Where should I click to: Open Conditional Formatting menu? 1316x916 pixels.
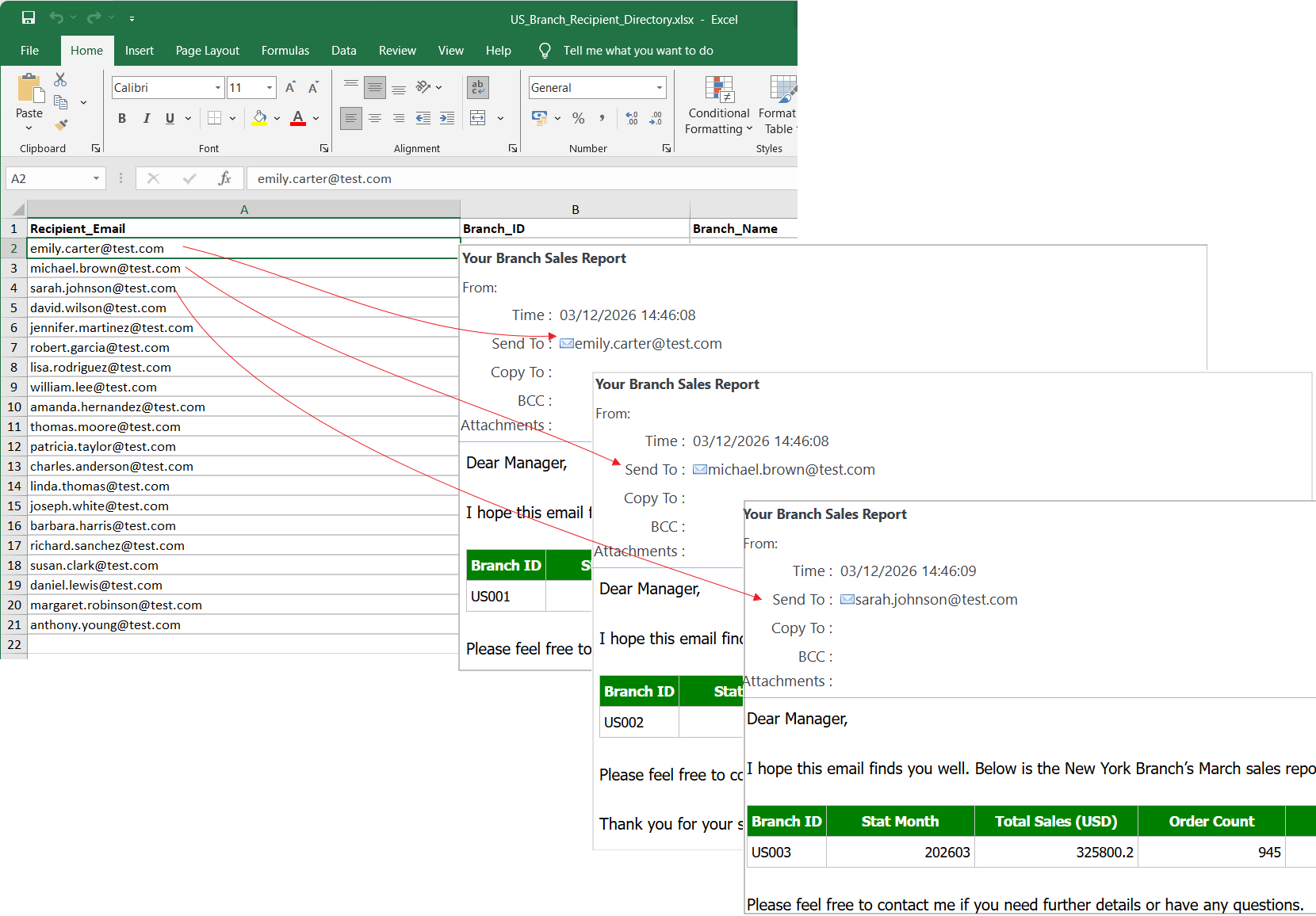(718, 105)
